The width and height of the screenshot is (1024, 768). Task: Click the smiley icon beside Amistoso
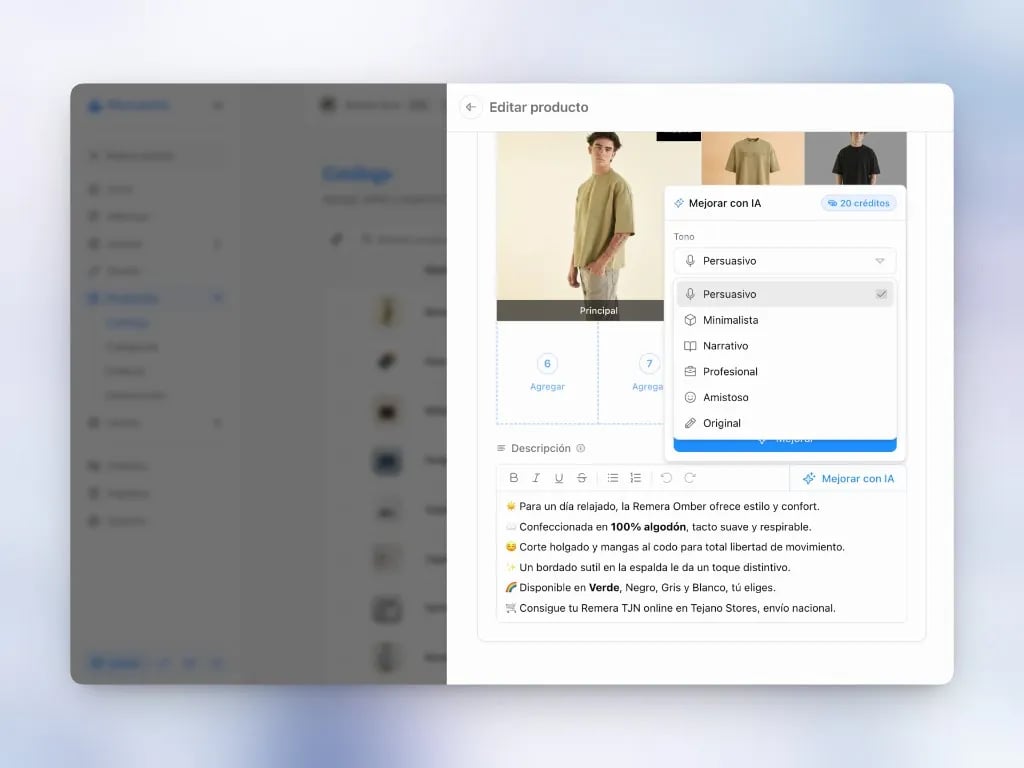pyautogui.click(x=690, y=397)
